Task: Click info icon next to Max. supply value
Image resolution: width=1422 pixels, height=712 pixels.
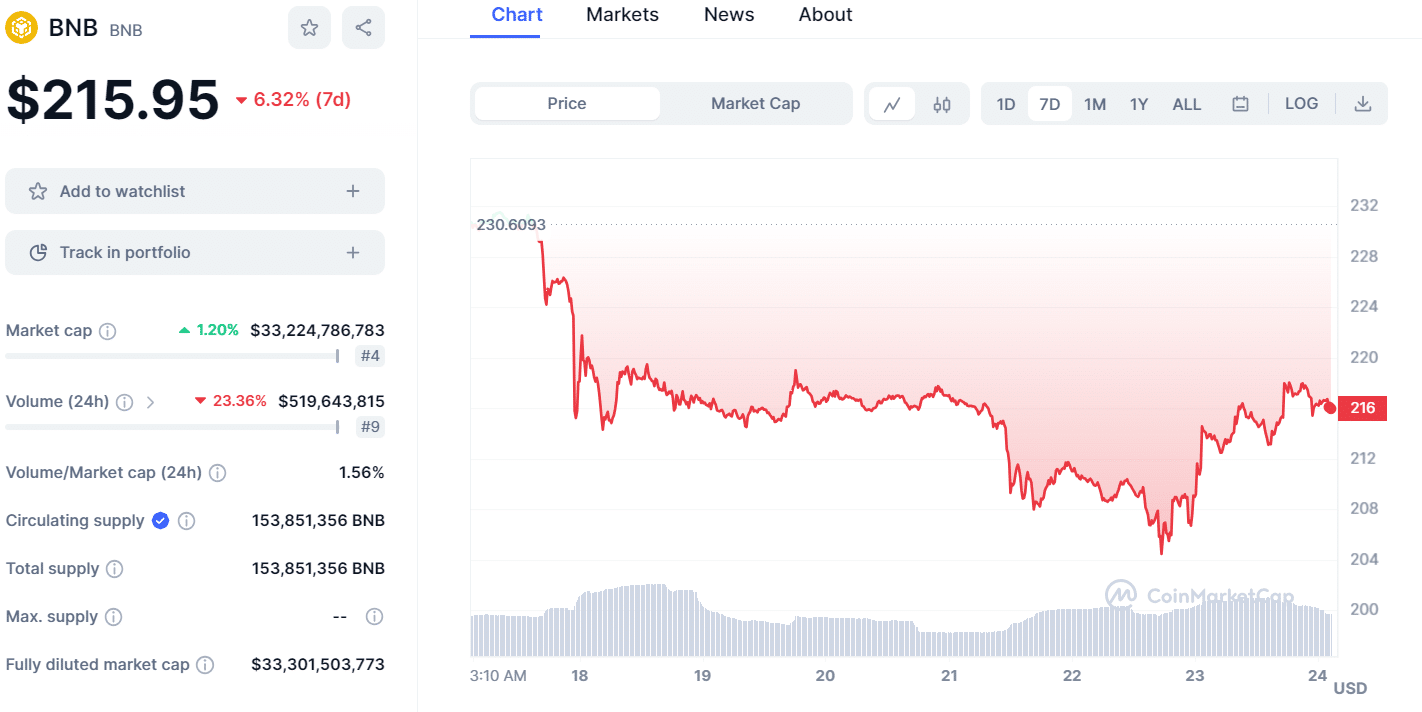Action: pos(374,617)
